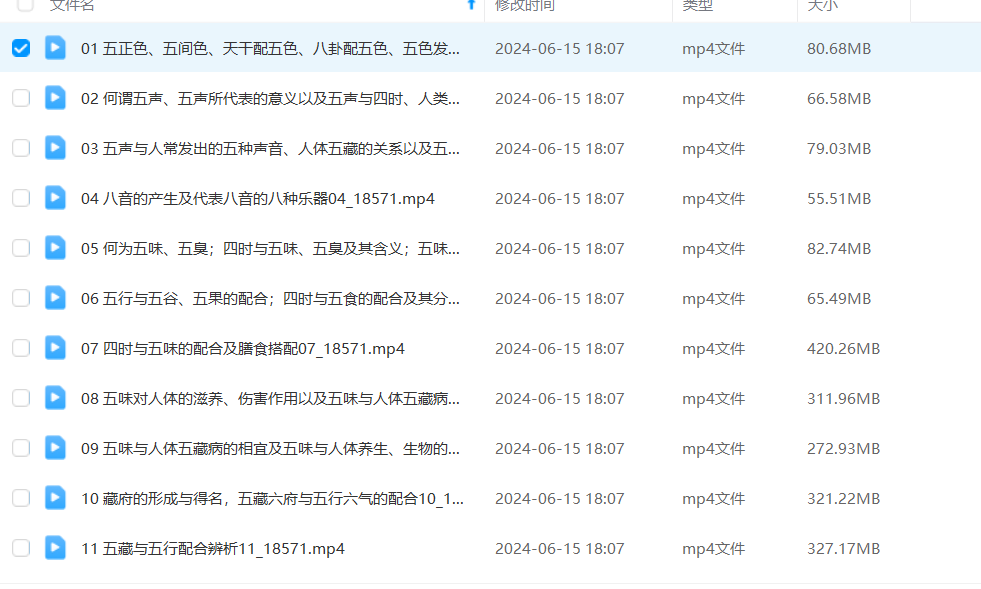The width and height of the screenshot is (981, 589).
Task: Tick the checkbox for 03 五声与人常发出的五种声音
Action: click(x=21, y=148)
